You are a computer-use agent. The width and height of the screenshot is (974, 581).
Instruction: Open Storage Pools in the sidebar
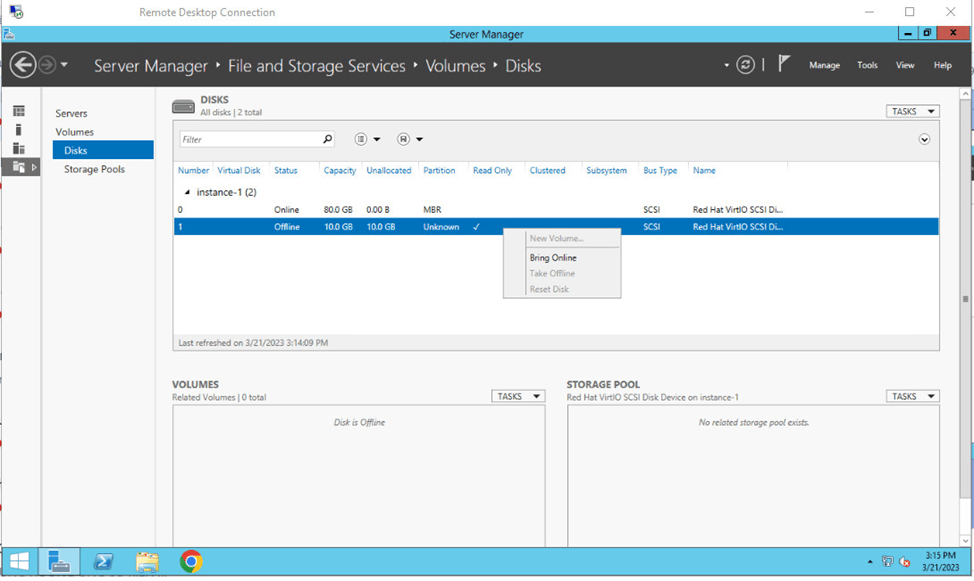(94, 169)
